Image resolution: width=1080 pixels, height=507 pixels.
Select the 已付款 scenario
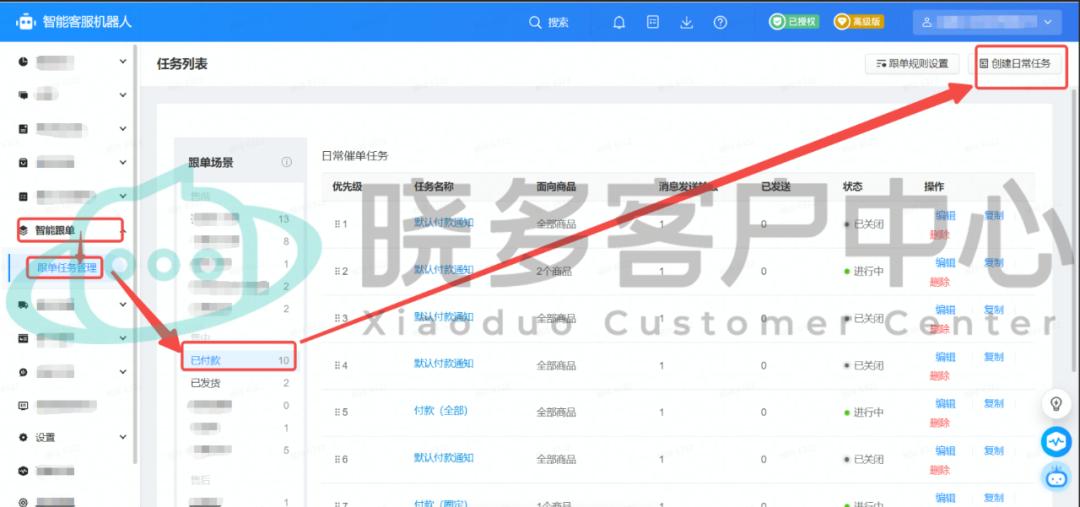(239, 360)
